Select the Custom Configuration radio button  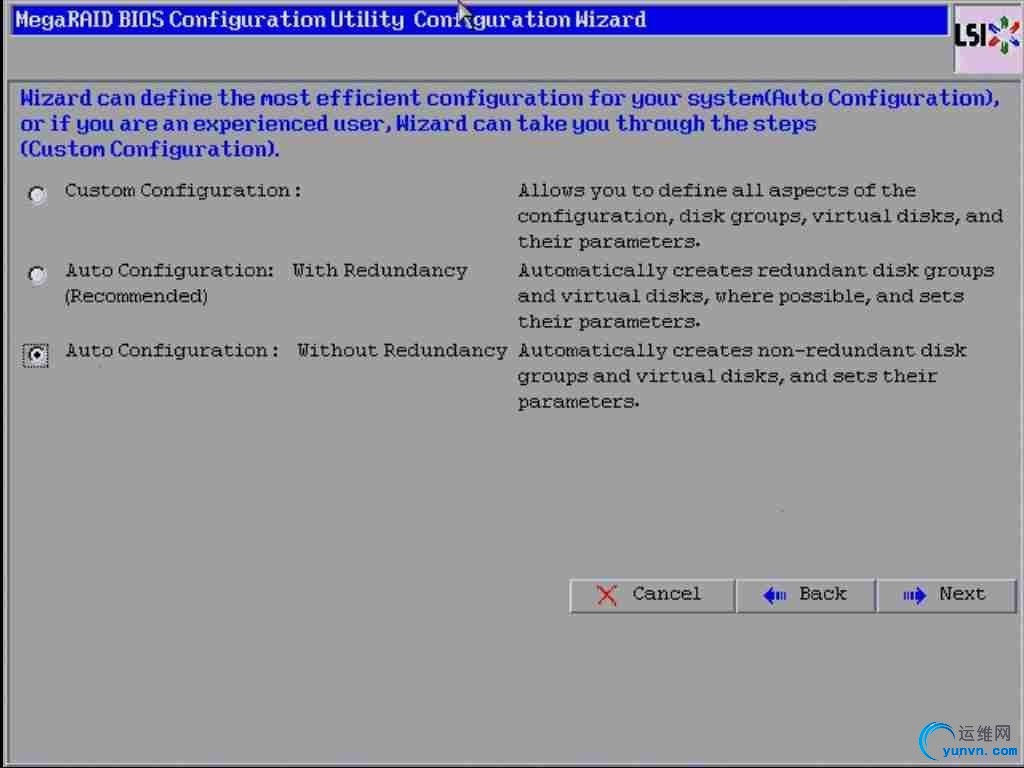tap(37, 195)
